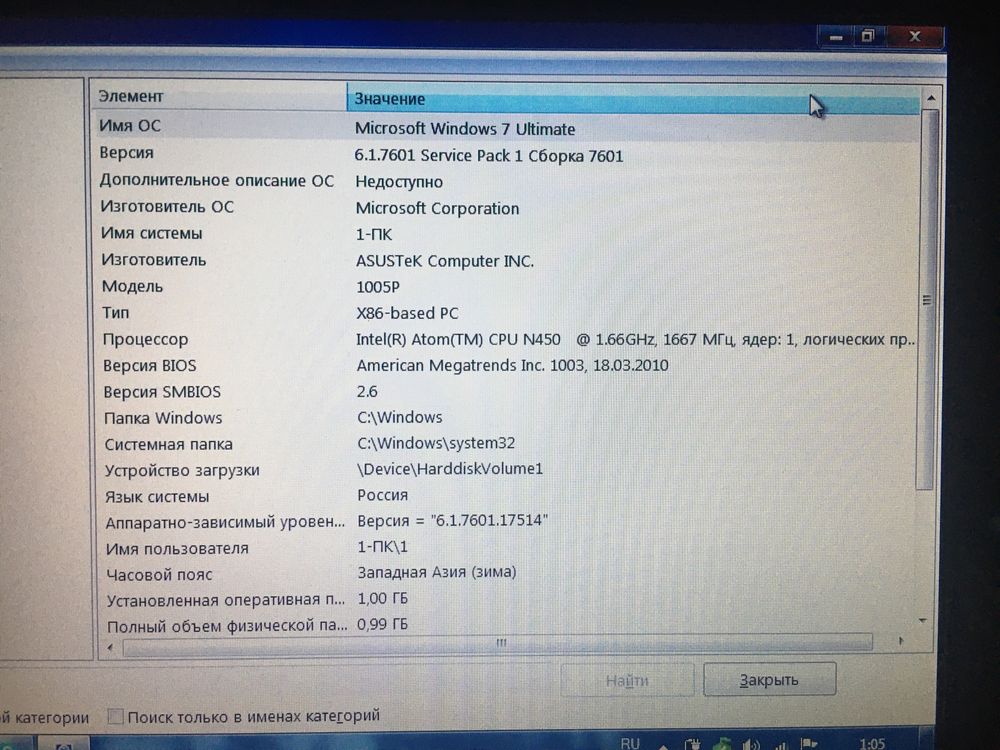
Task: Click the horizontal scrollbar right arrow
Action: click(x=900, y=640)
